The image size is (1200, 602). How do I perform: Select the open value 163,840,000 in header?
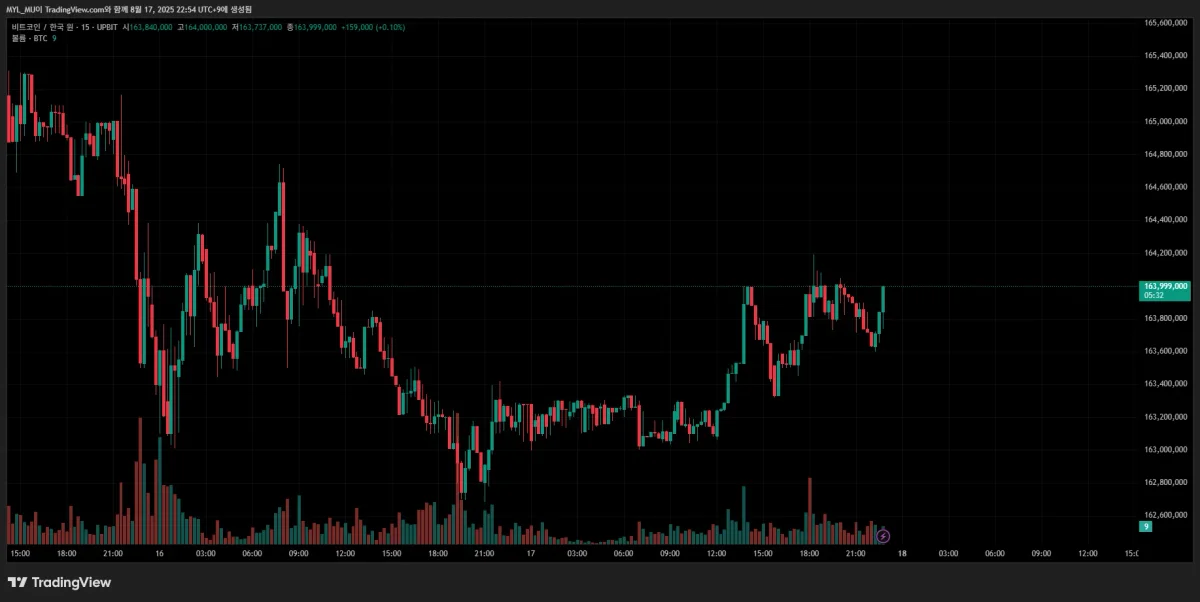(151, 27)
